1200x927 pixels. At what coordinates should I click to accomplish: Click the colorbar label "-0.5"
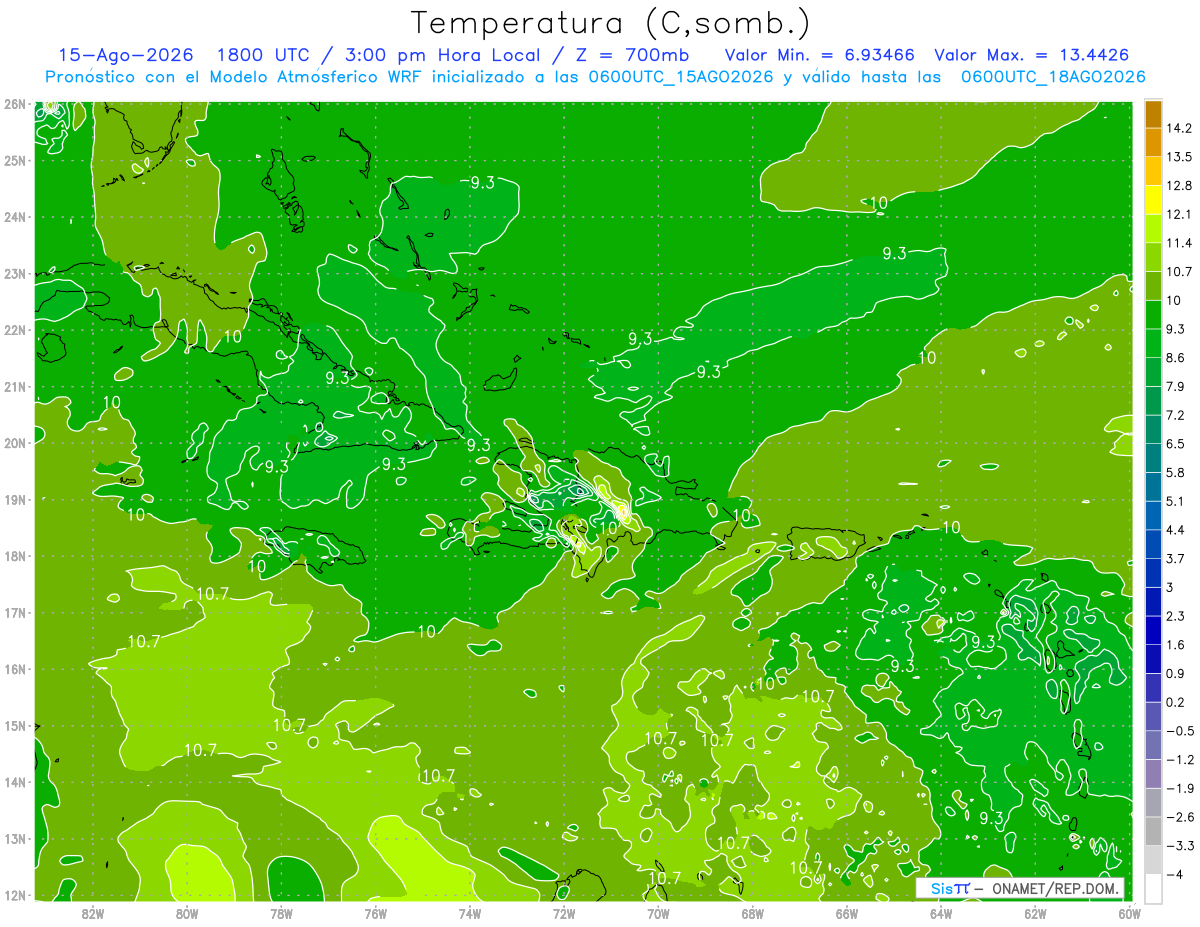(1181, 730)
